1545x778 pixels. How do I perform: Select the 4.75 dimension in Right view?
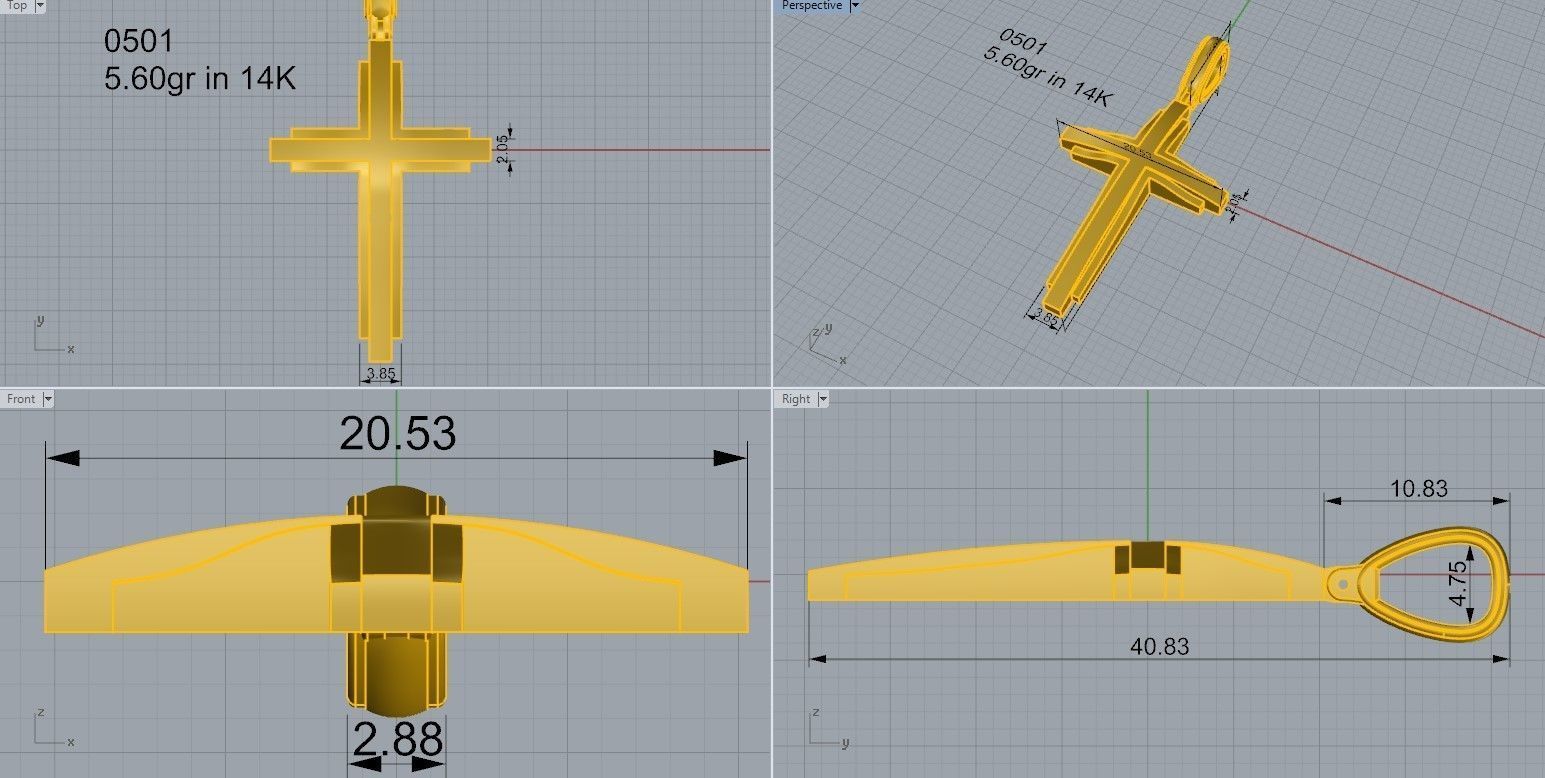[x=1459, y=583]
